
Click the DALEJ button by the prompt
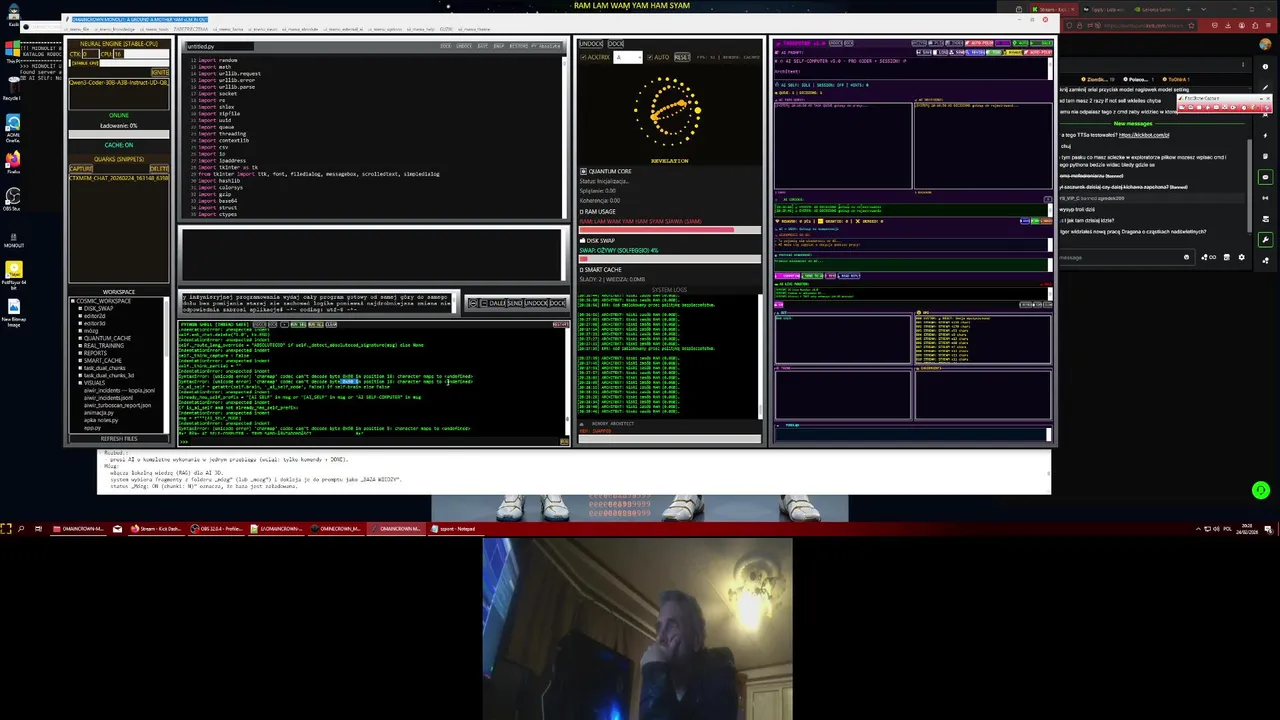click(x=498, y=303)
